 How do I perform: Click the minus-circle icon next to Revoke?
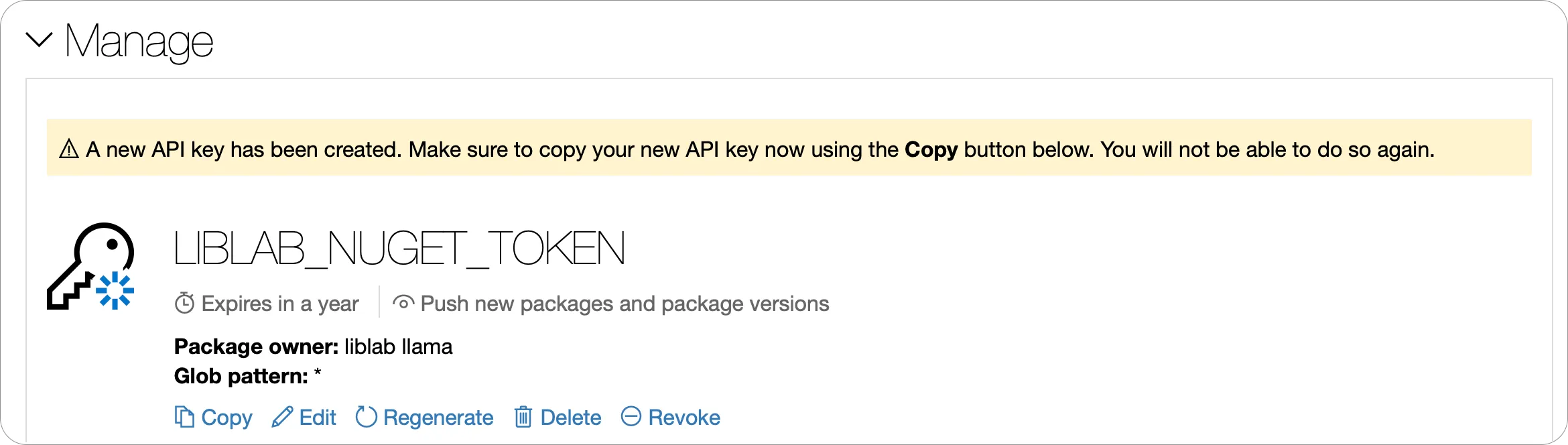click(631, 417)
